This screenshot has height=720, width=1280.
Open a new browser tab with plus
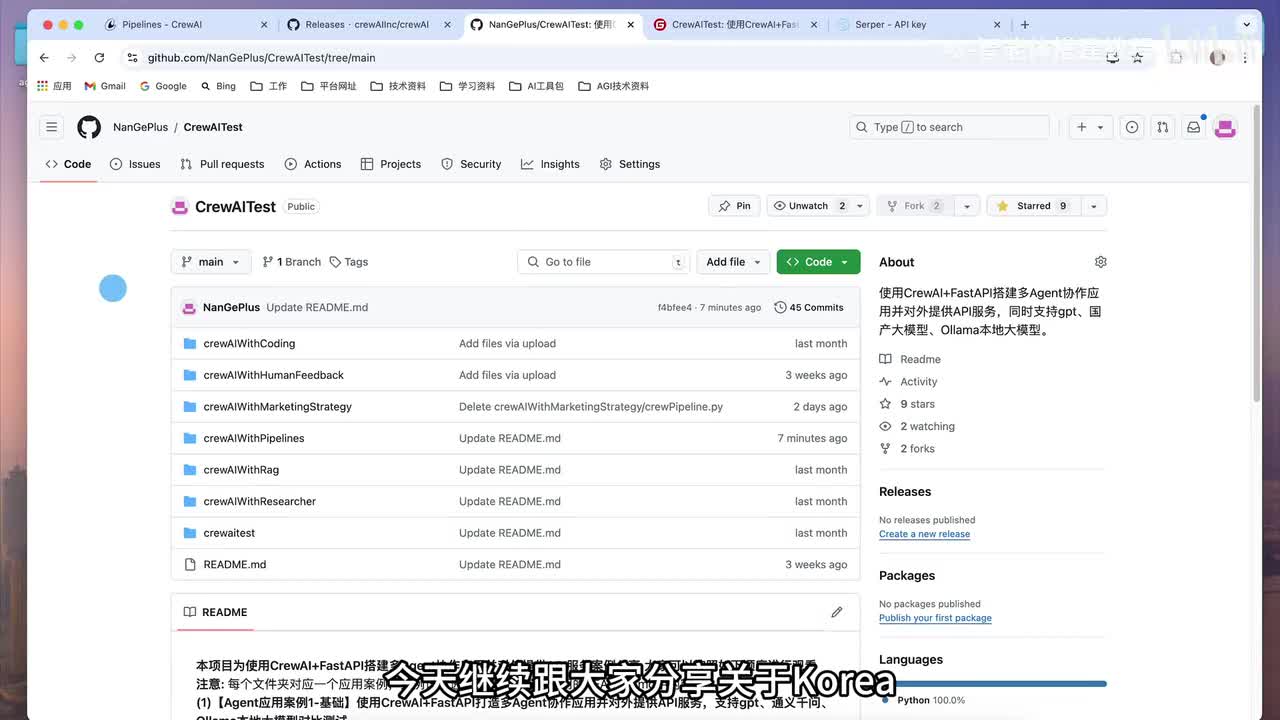pyautogui.click(x=1025, y=24)
